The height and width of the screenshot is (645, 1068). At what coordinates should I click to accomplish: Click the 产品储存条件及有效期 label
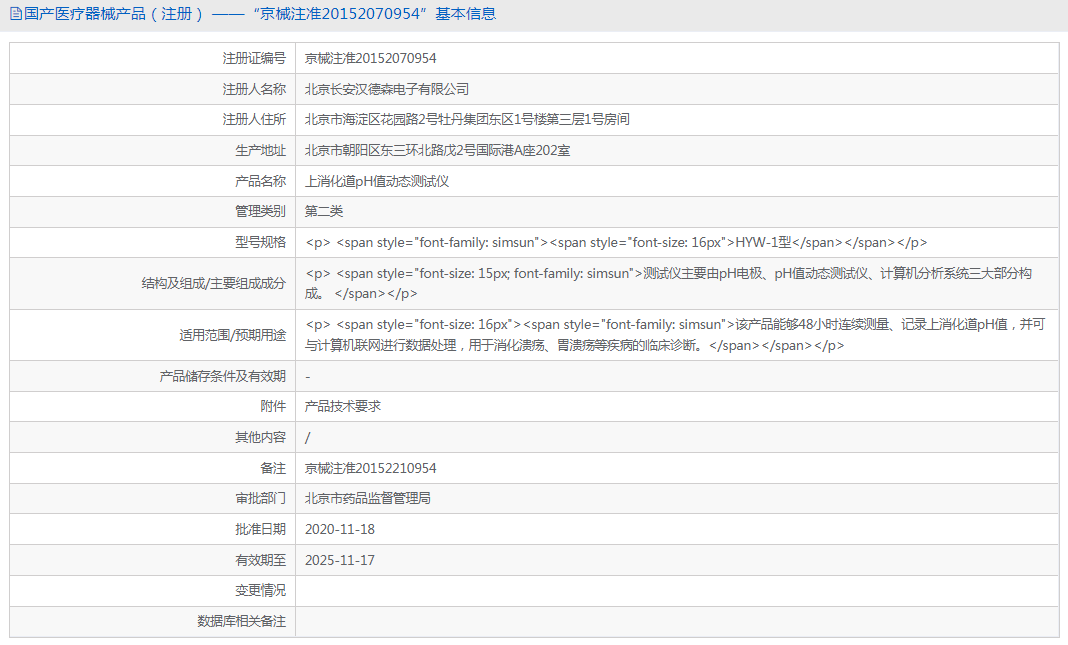[223, 376]
